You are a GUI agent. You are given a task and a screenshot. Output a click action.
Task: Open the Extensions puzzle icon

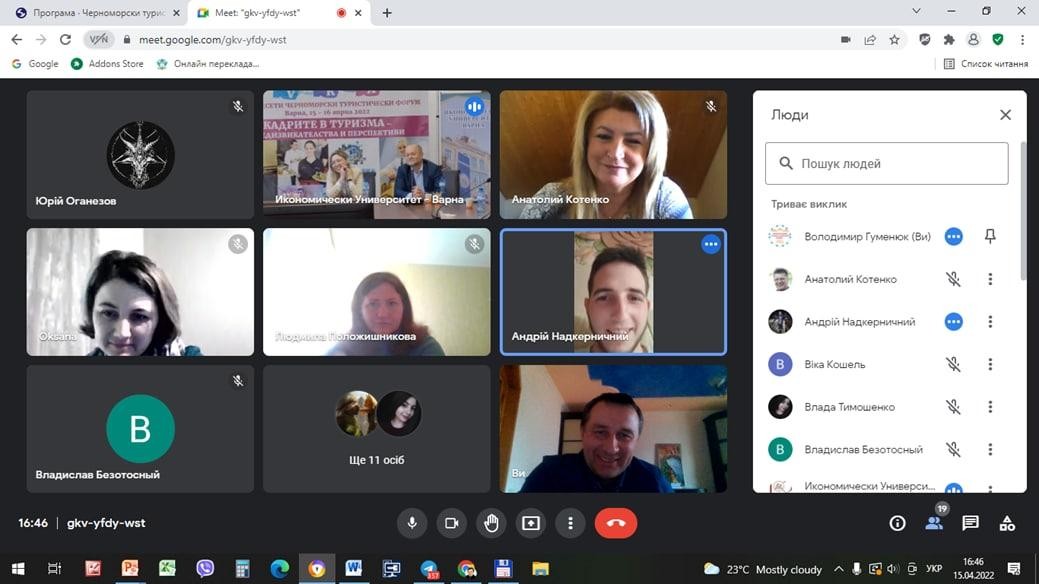coord(949,40)
